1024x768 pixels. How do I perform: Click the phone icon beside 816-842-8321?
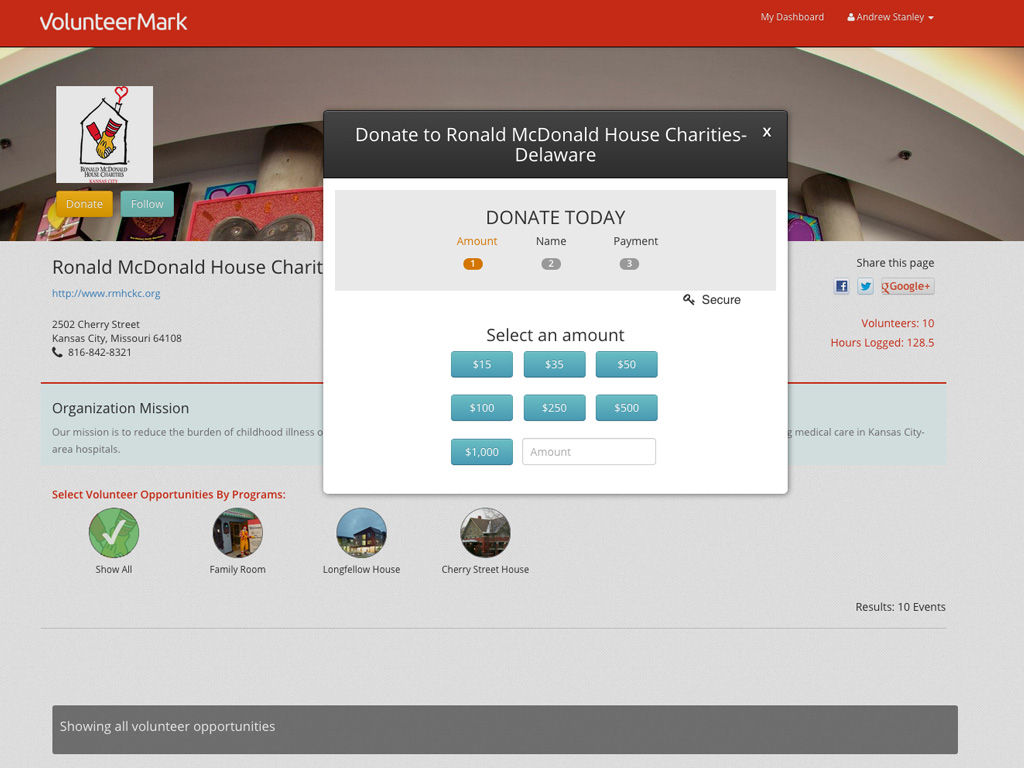pyautogui.click(x=57, y=352)
